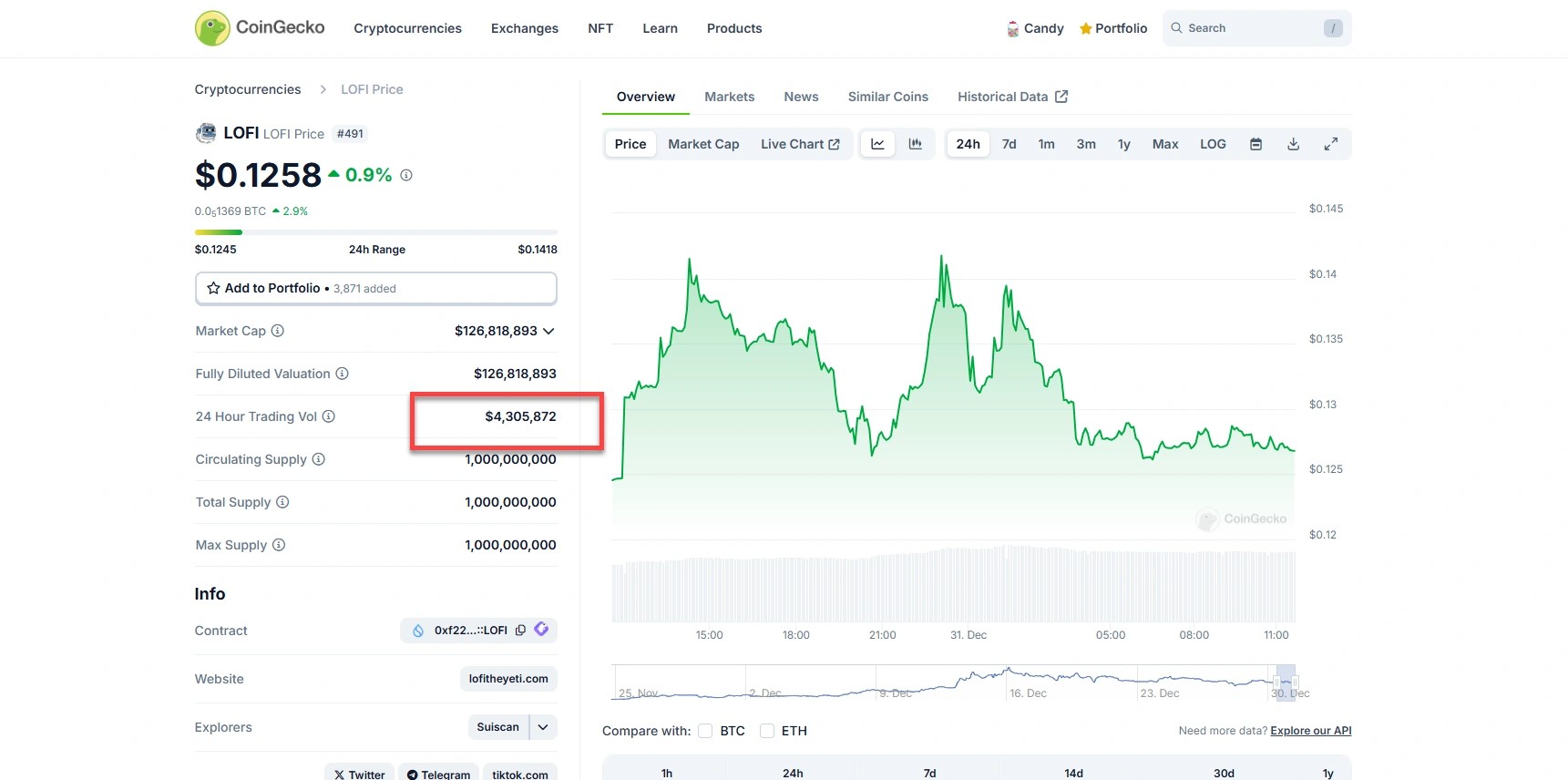Viewport: 1568px width, 780px height.
Task: Open the Explore our API link
Action: (x=1310, y=731)
